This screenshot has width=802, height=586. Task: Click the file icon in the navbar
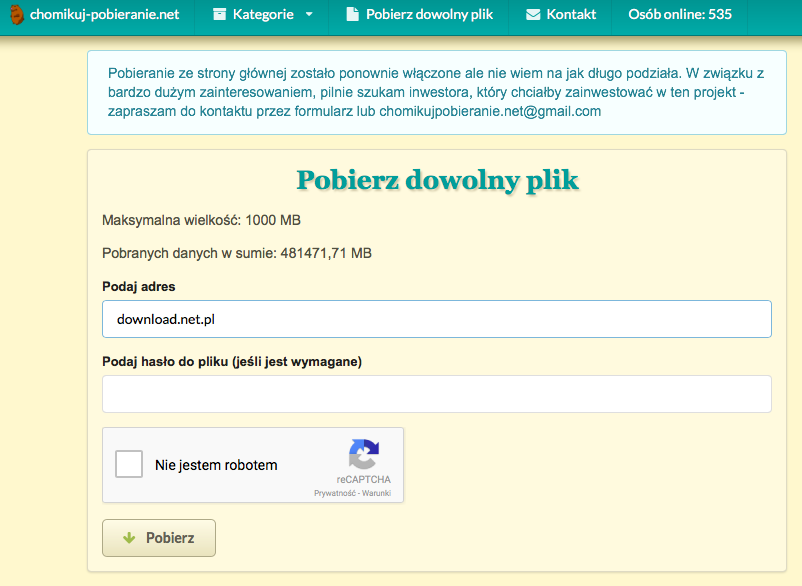(x=352, y=15)
